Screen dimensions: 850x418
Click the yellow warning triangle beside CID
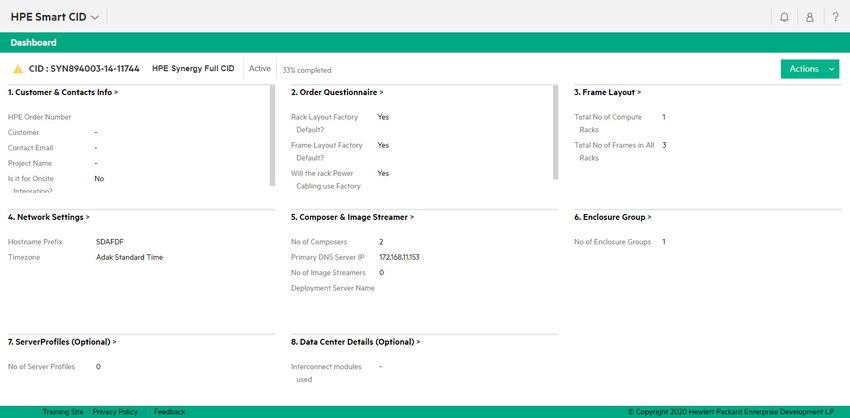18,69
